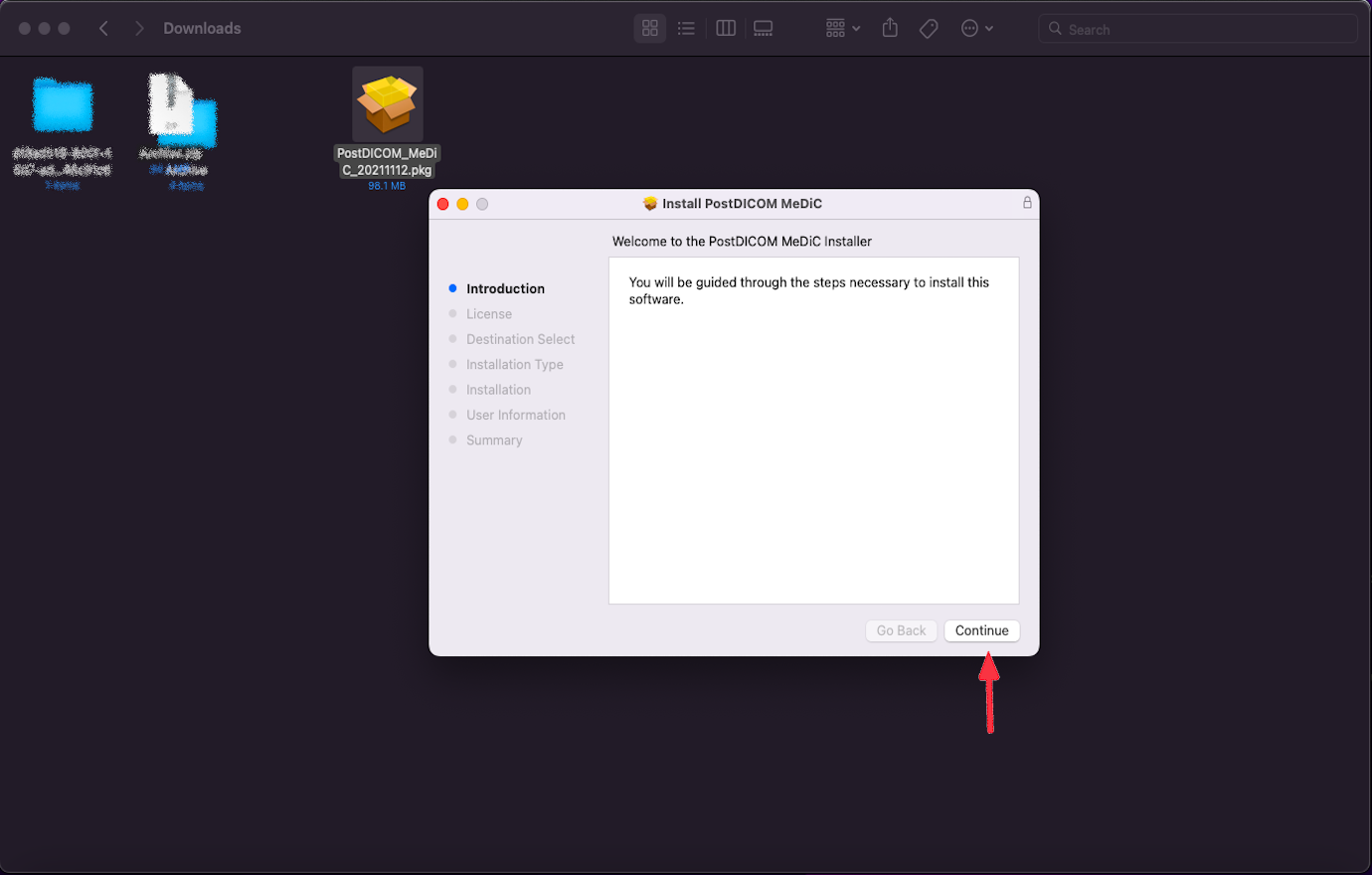The width and height of the screenshot is (1372, 875).
Task: Switch Finder to icon view
Action: [649, 28]
